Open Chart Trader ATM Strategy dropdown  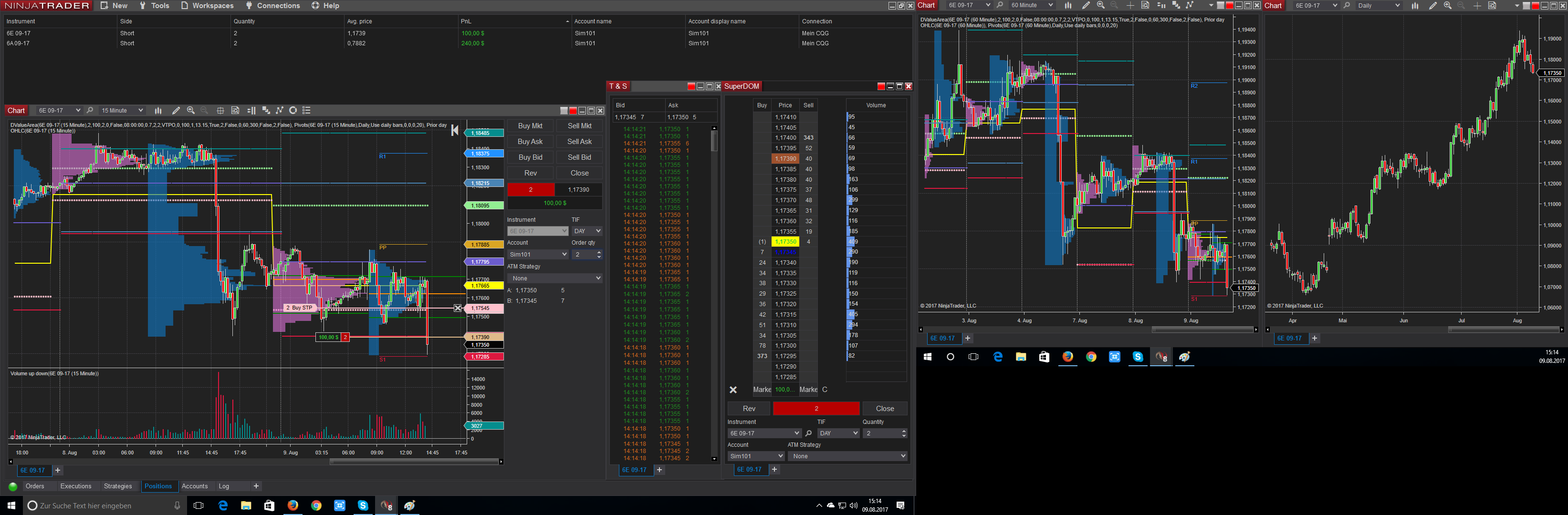click(x=554, y=278)
